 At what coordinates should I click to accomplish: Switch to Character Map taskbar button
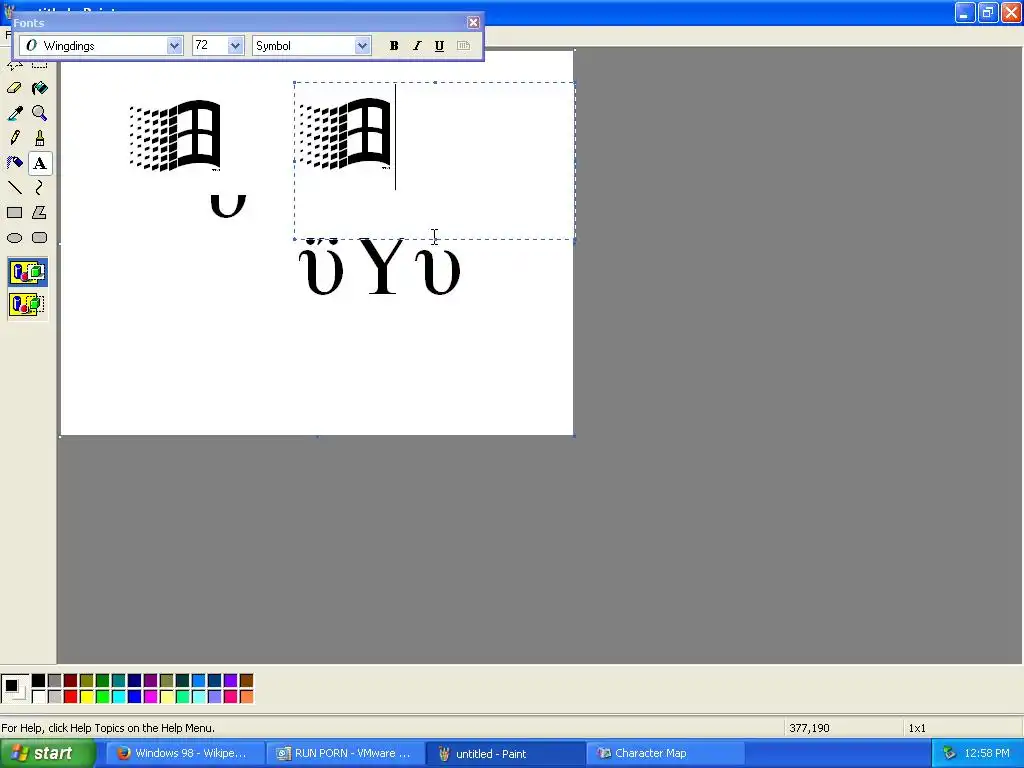(665, 754)
